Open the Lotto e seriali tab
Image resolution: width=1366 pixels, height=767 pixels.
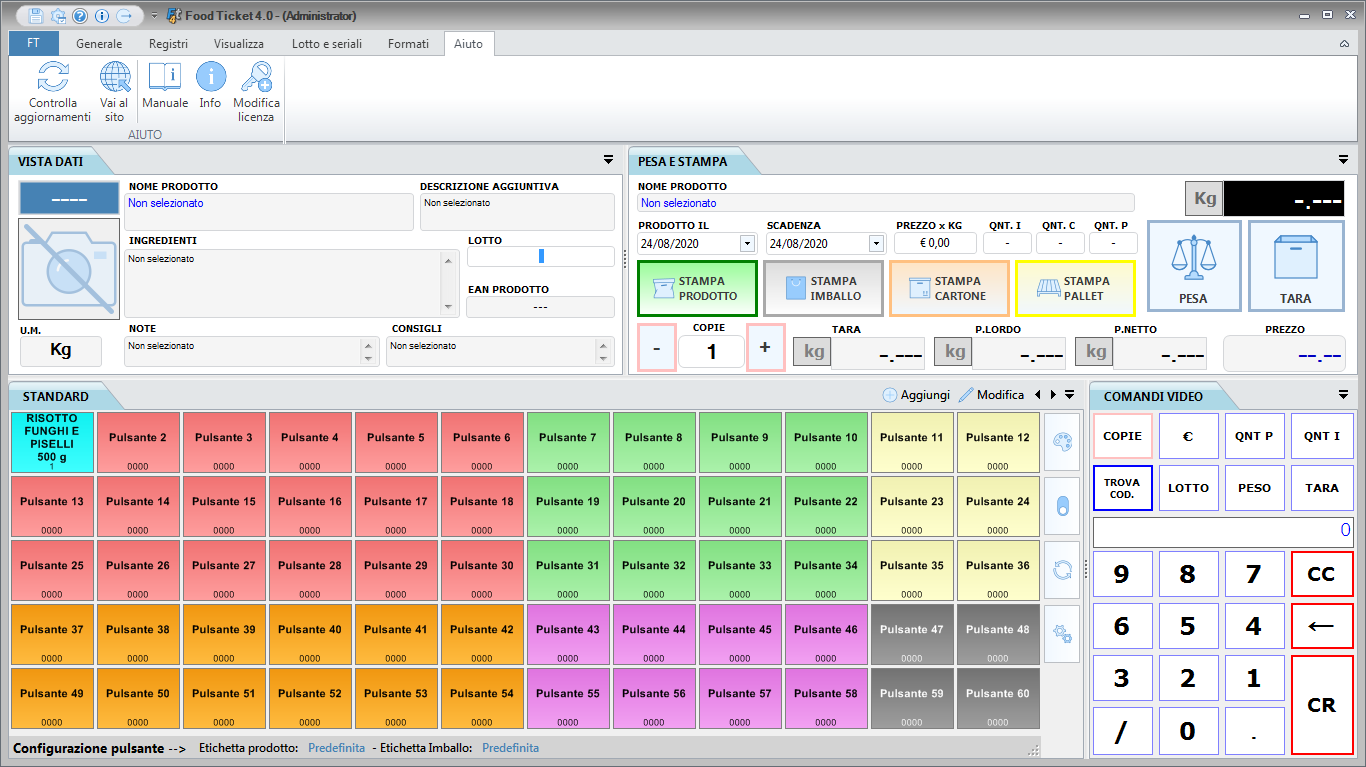pyautogui.click(x=326, y=44)
